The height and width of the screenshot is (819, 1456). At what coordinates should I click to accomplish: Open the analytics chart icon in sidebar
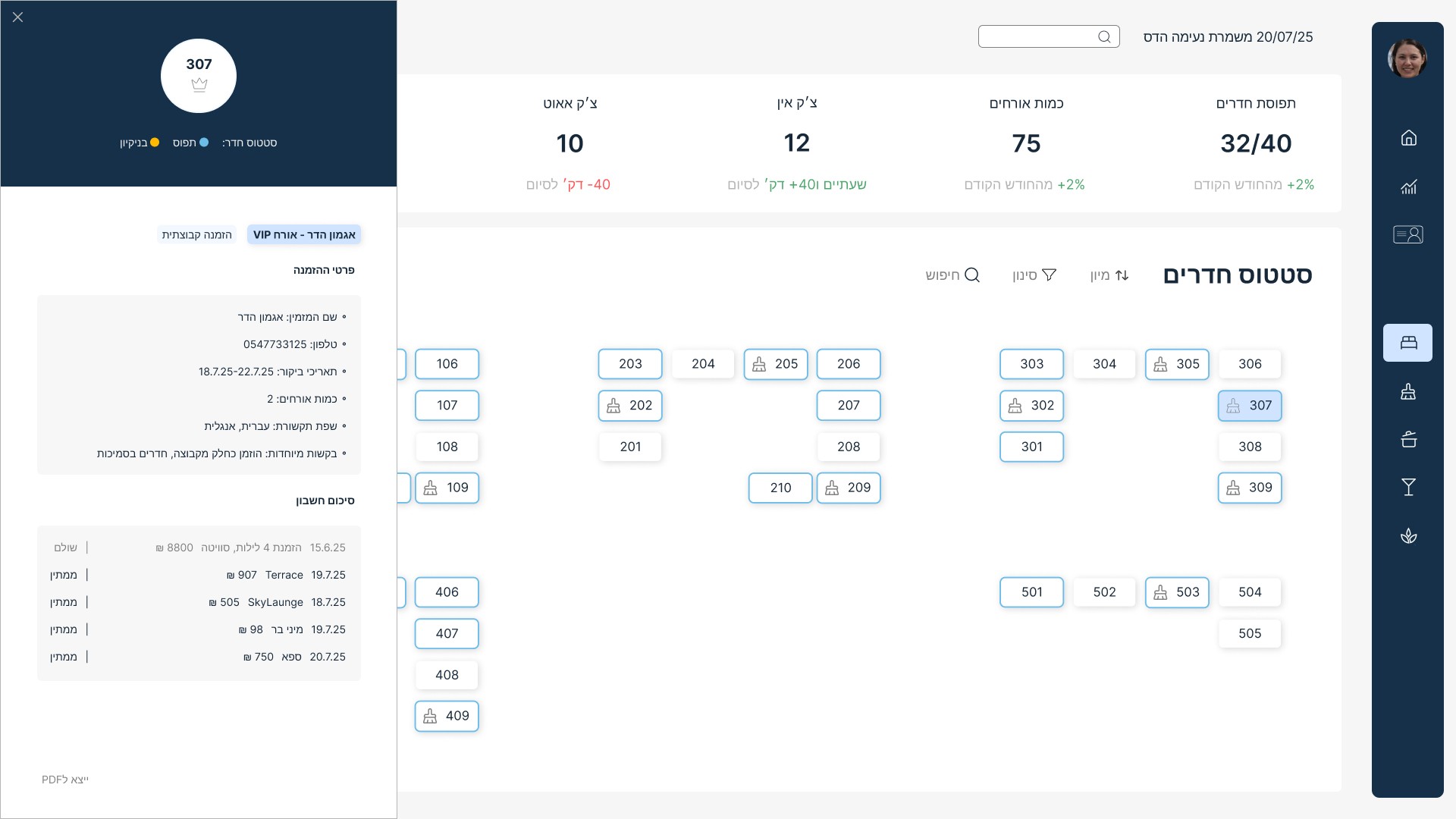click(x=1408, y=187)
